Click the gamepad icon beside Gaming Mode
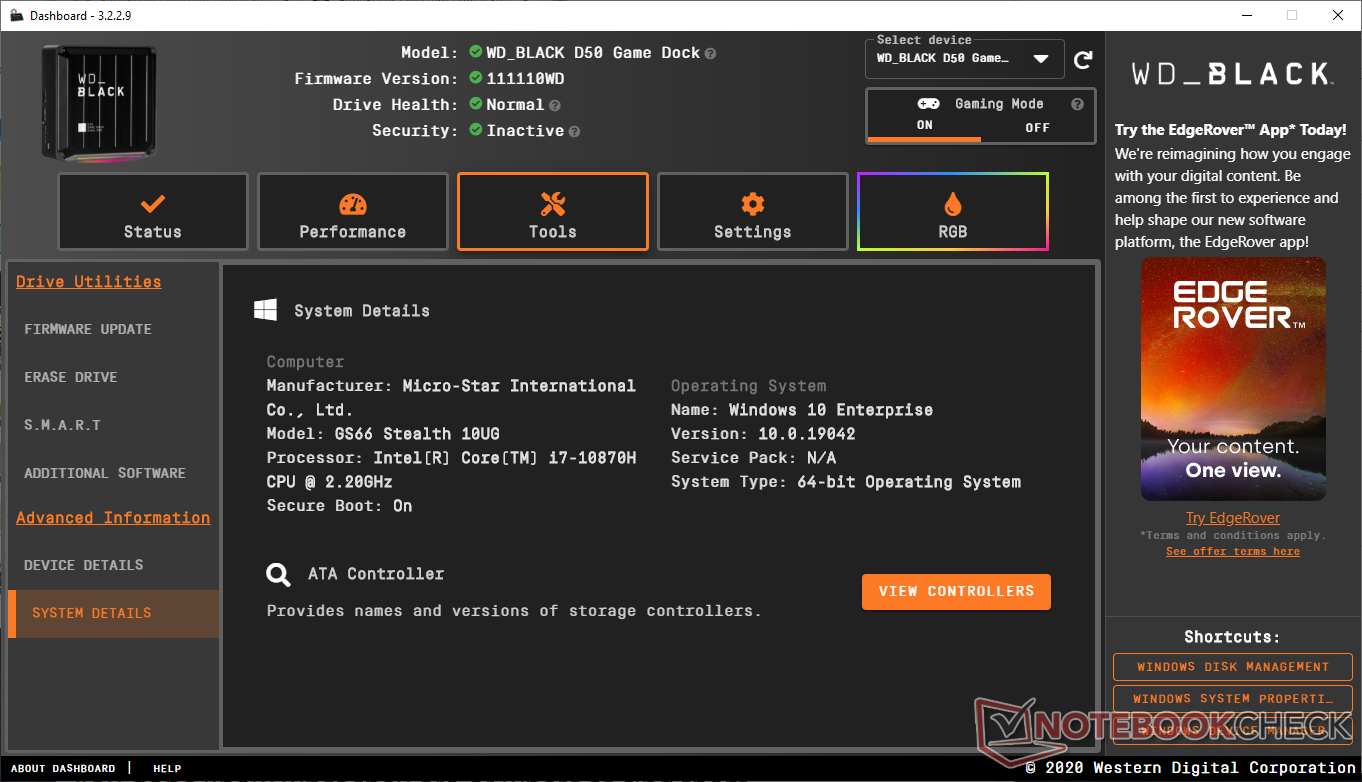This screenshot has width=1362, height=782. (x=928, y=104)
